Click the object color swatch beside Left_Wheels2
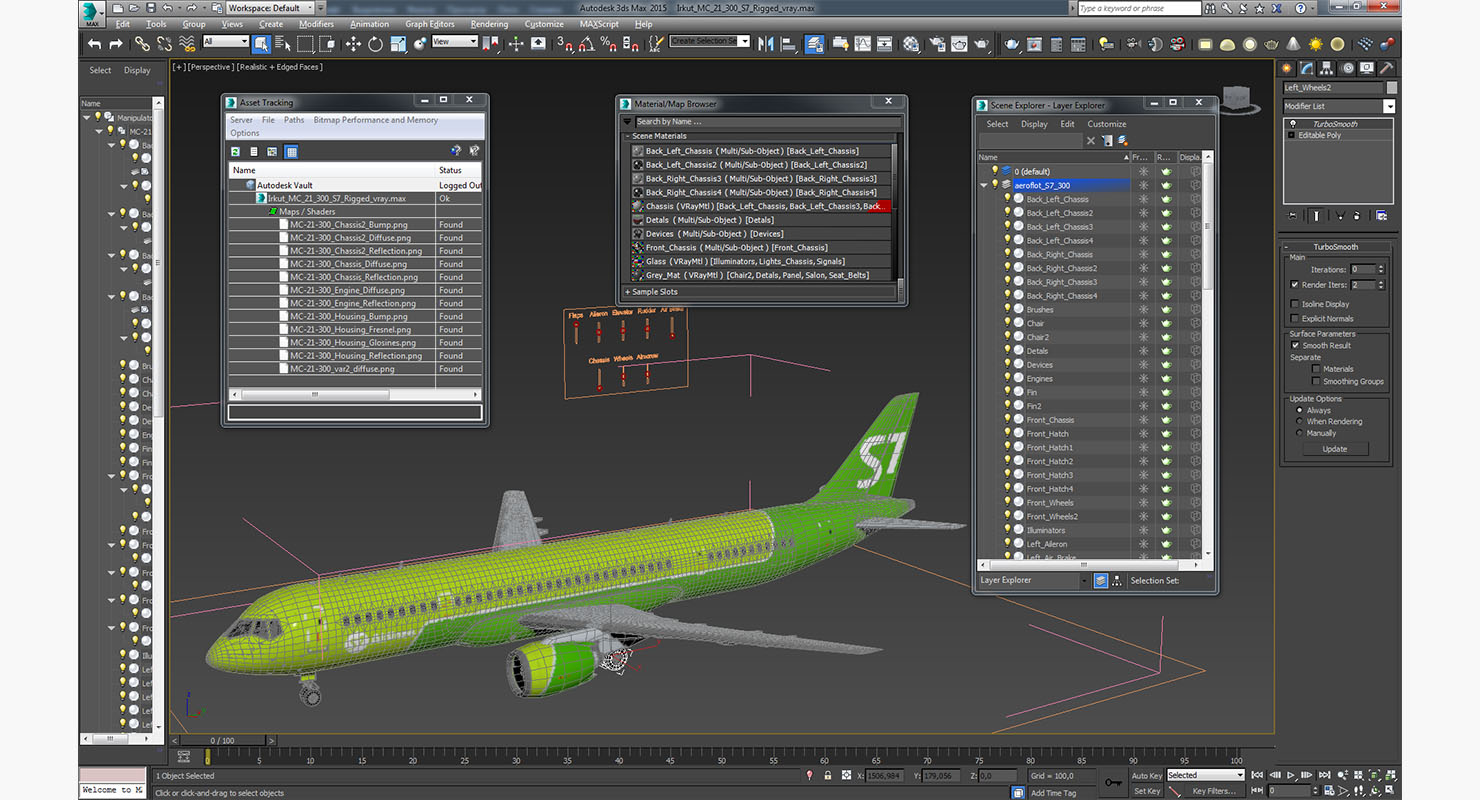Image resolution: width=1480 pixels, height=800 pixels. click(x=1392, y=87)
